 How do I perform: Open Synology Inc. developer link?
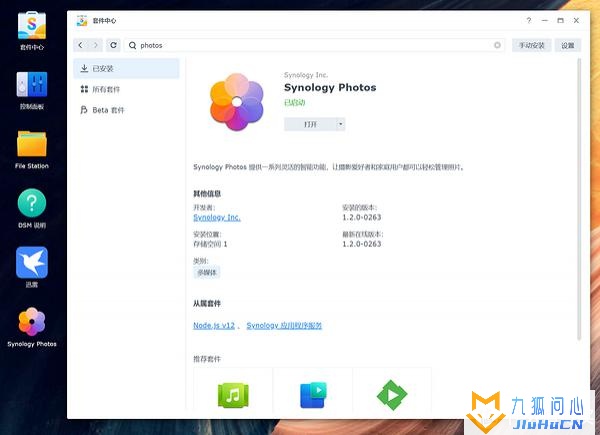[x=217, y=217]
